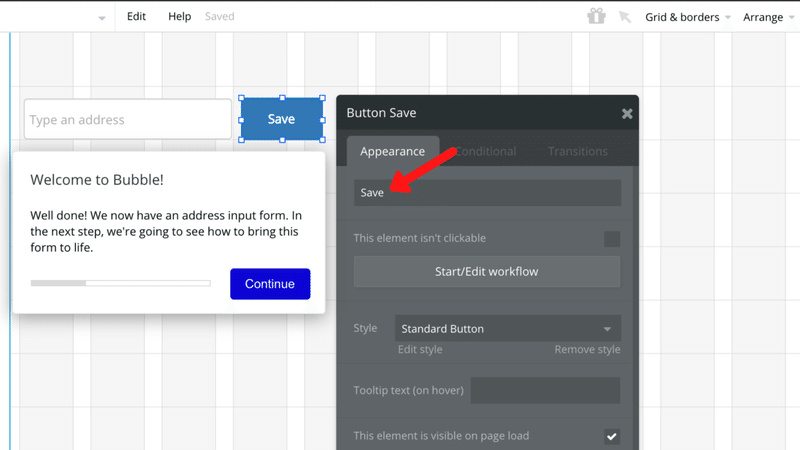
Task: Click the cursor pointer icon in toolbar
Action: (625, 17)
